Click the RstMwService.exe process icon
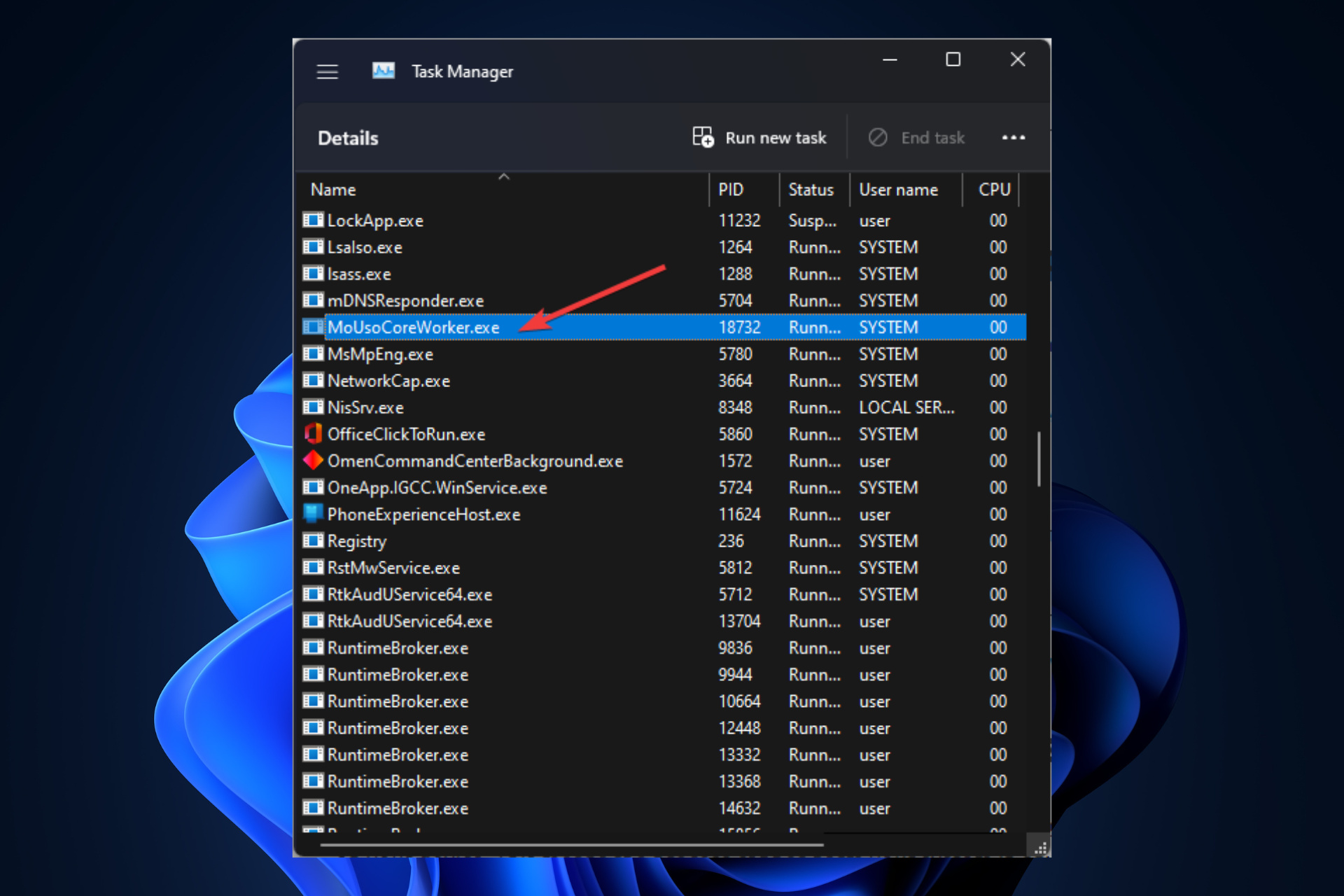This screenshot has width=1344, height=896. coord(313,568)
